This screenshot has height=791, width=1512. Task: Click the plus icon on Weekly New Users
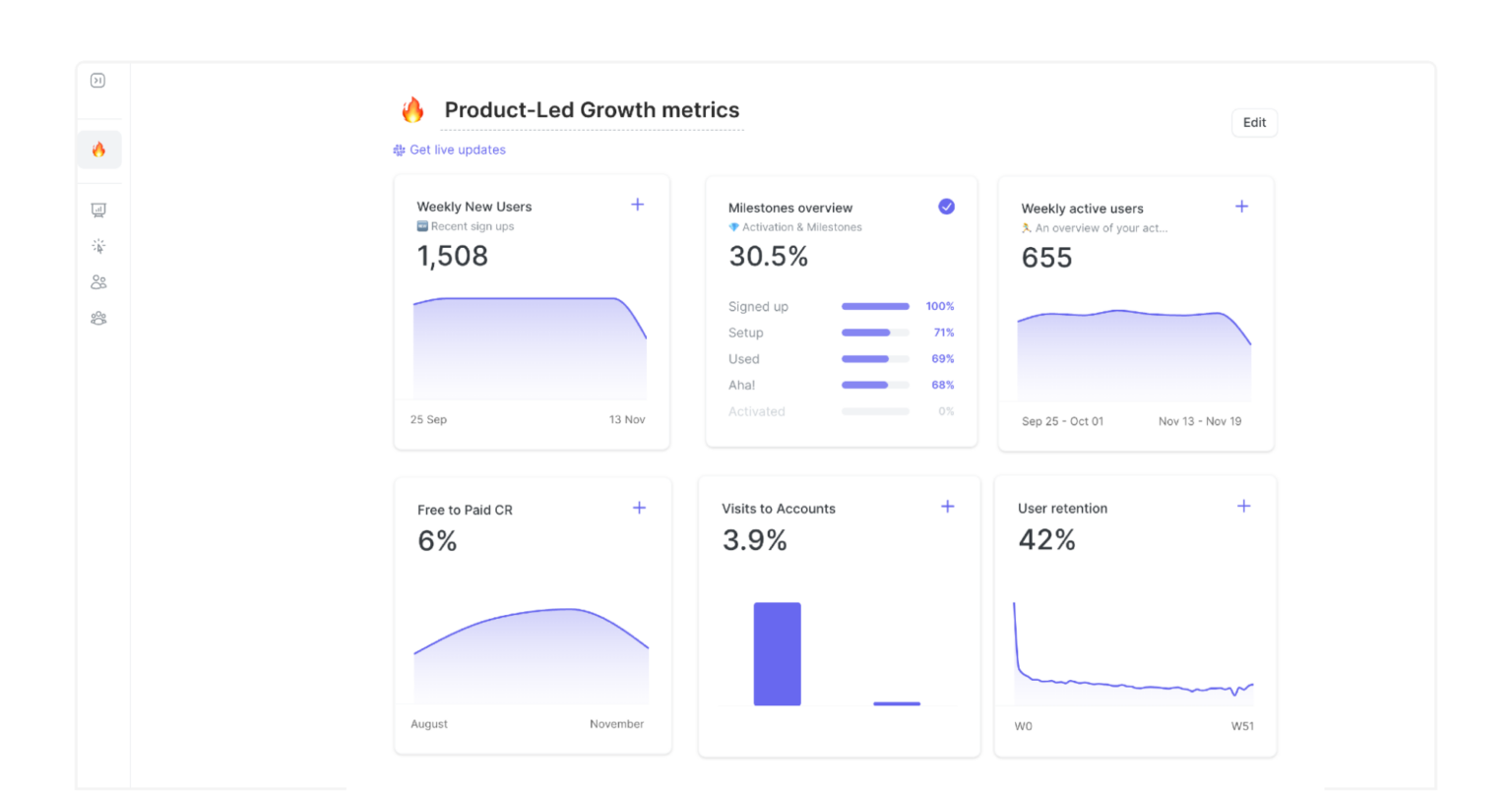[637, 205]
